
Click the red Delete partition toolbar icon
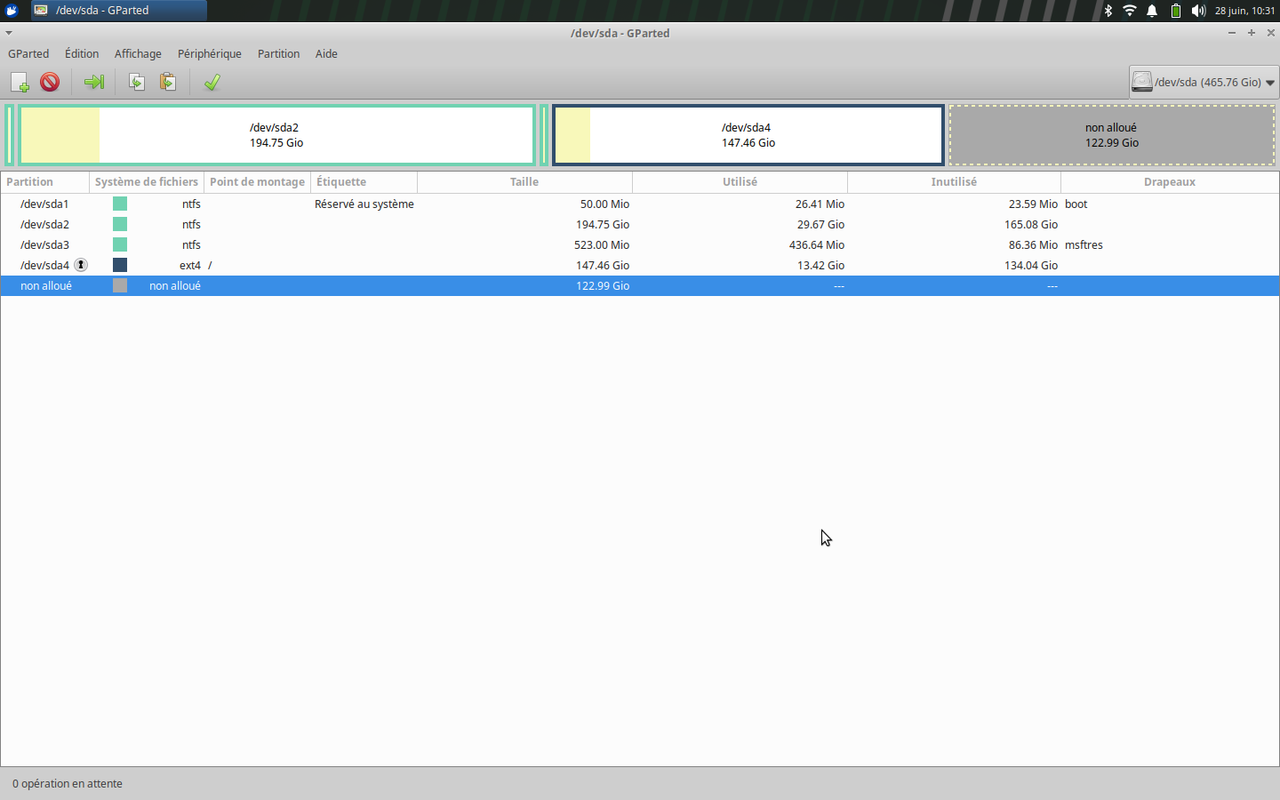coord(49,82)
